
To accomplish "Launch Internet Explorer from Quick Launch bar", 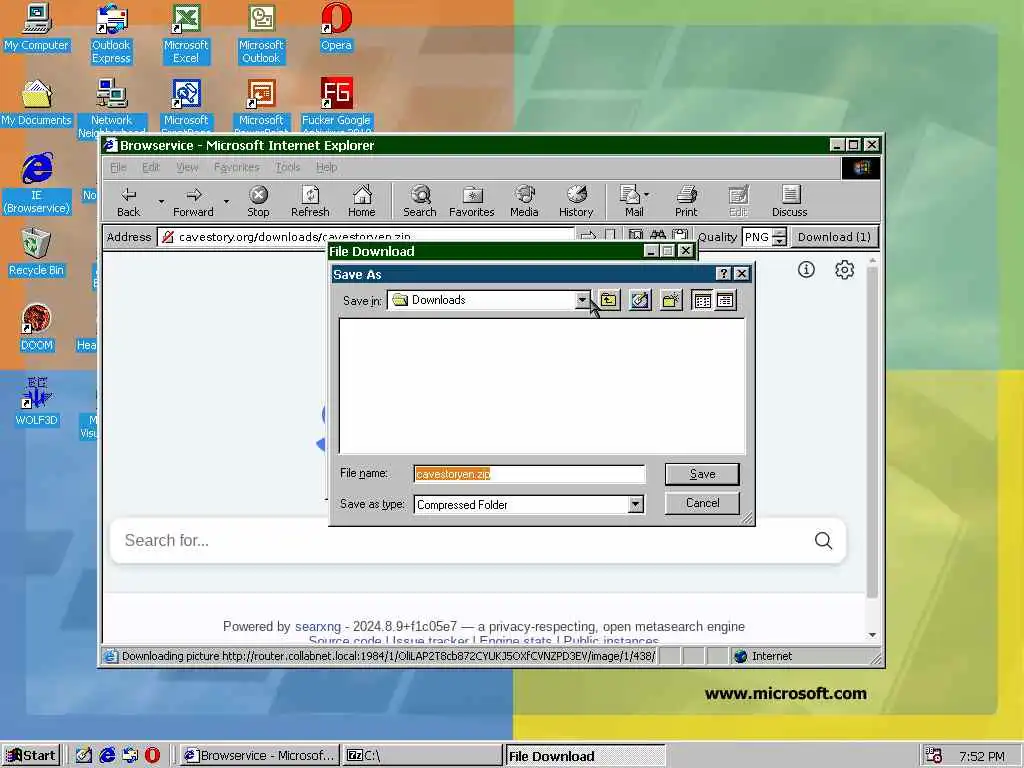I will point(107,756).
